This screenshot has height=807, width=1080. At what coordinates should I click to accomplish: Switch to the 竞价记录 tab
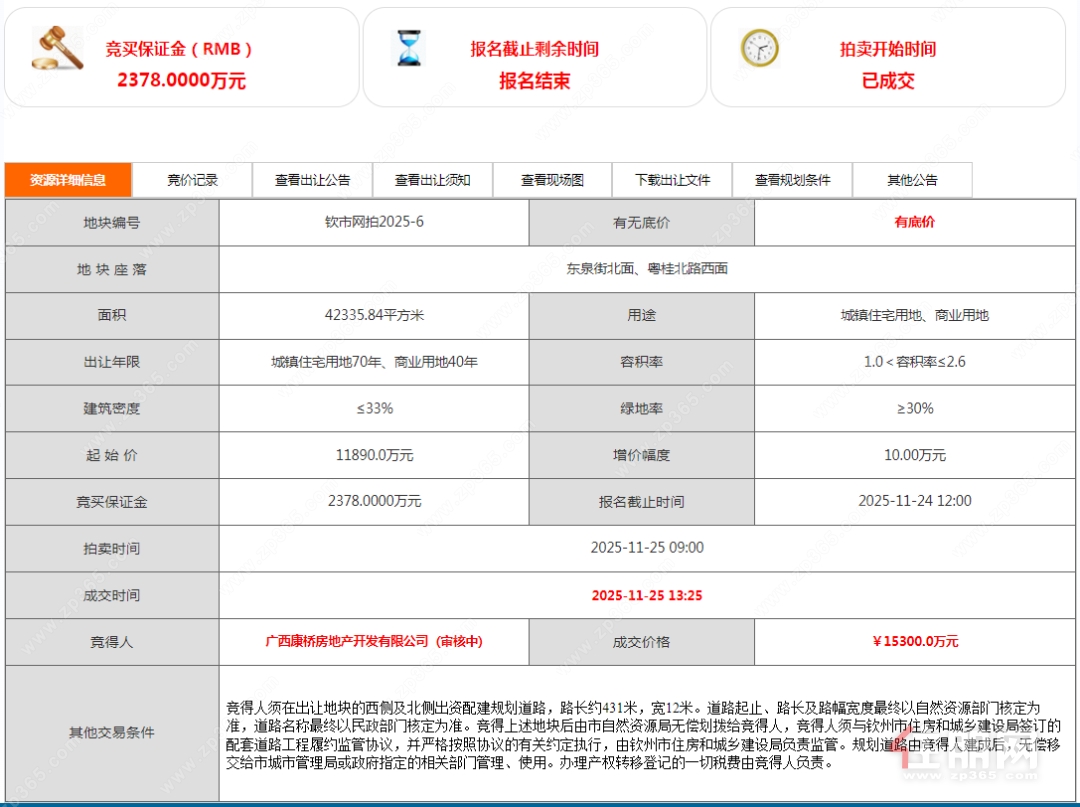[x=192, y=180]
